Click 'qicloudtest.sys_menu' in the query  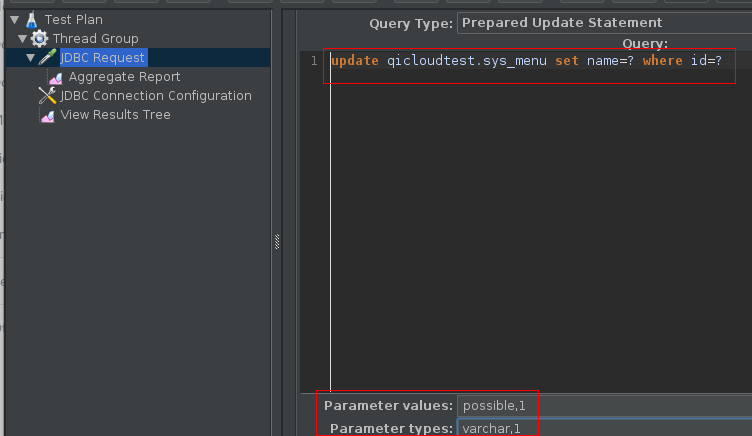point(467,61)
